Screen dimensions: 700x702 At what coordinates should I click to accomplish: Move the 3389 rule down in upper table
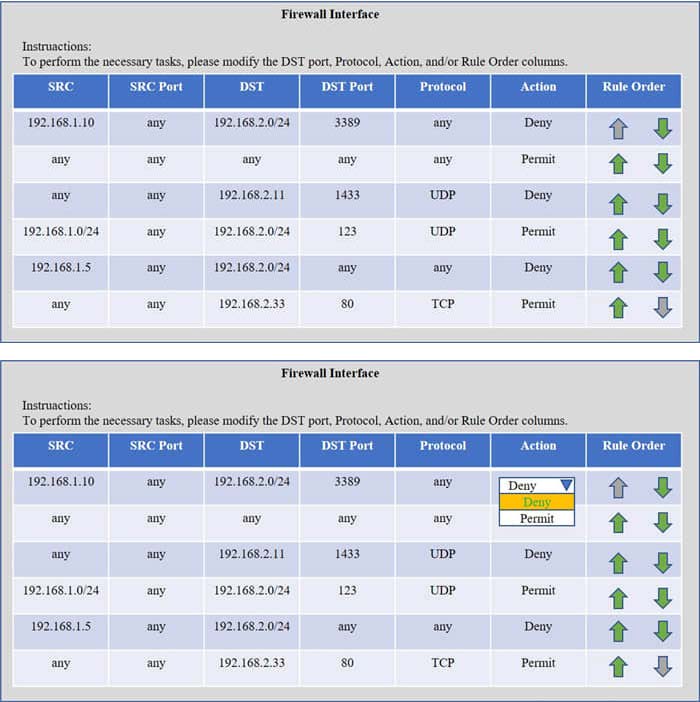point(662,128)
